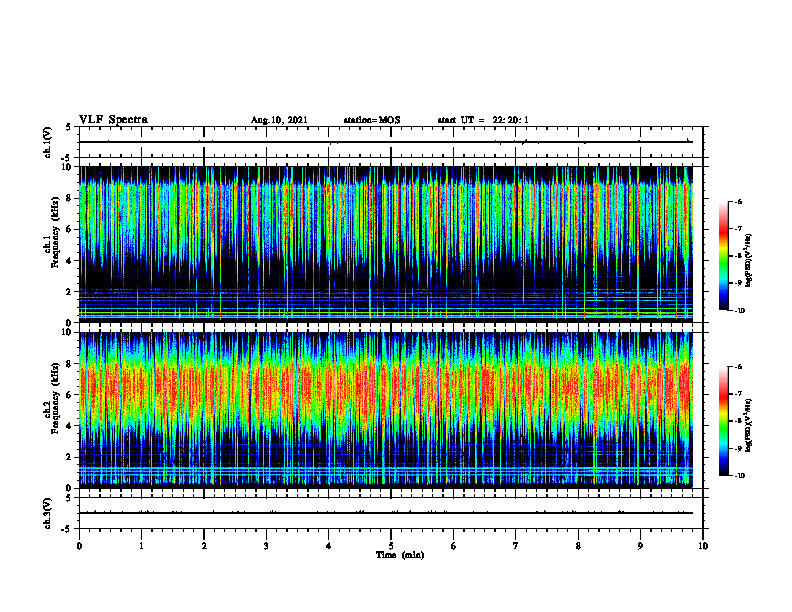792x612 pixels.
Task: Click time-axis tick label "7"
Action: pos(516,546)
